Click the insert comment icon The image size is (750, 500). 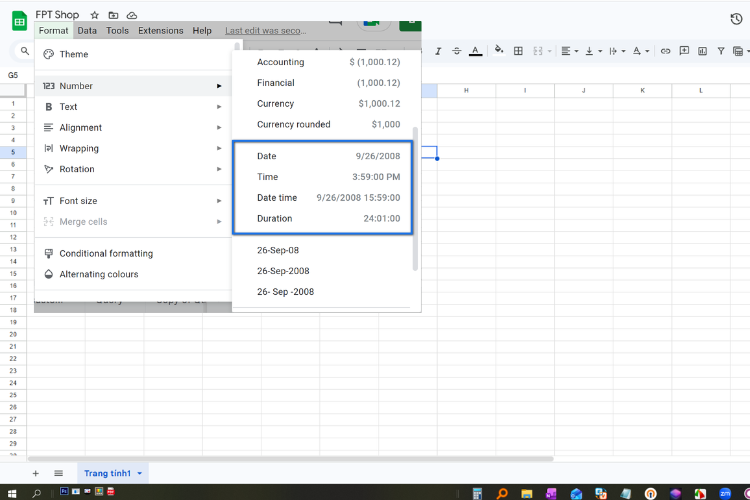[684, 51]
